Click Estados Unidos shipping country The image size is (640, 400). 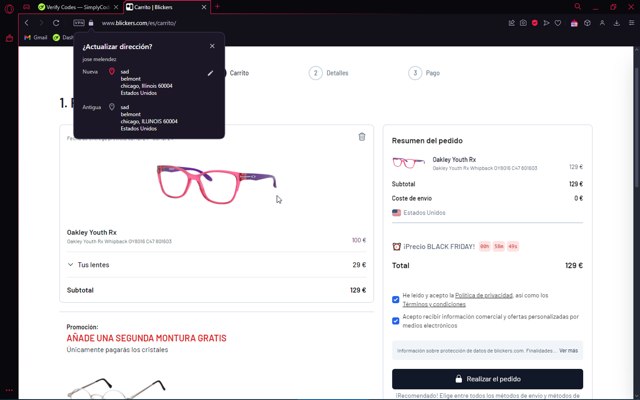tap(424, 213)
